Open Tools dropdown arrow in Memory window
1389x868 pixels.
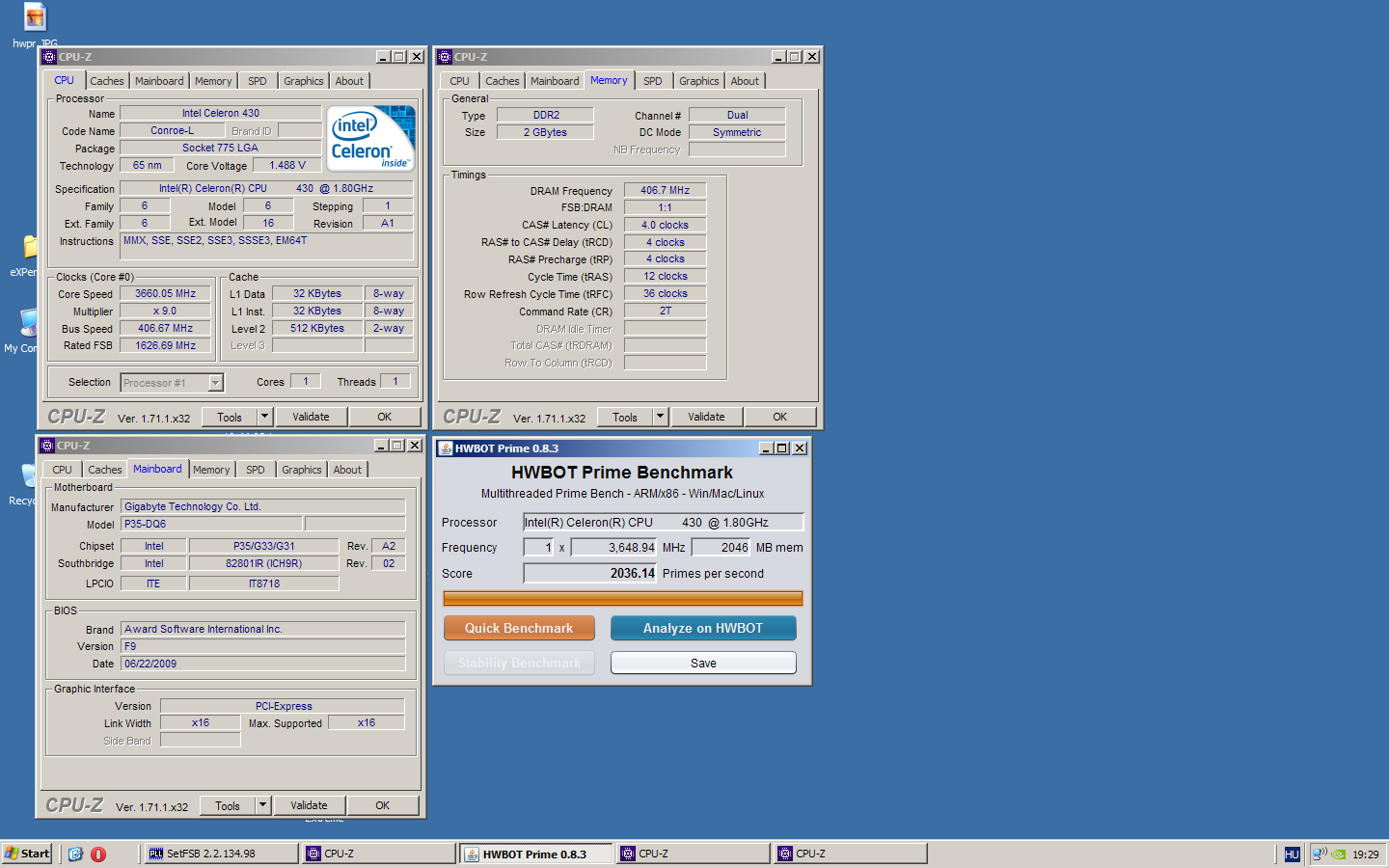click(x=661, y=417)
